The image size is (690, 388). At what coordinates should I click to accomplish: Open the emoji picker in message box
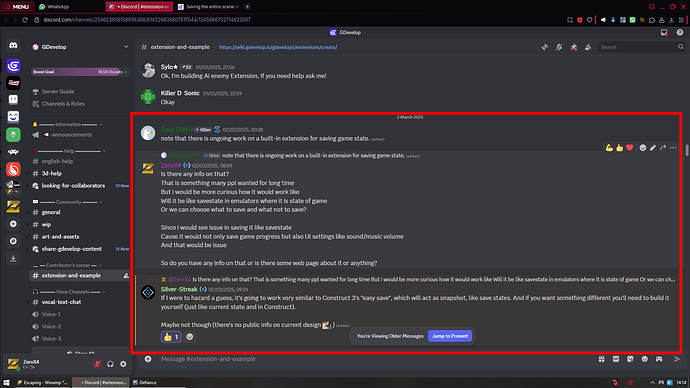tap(645, 359)
